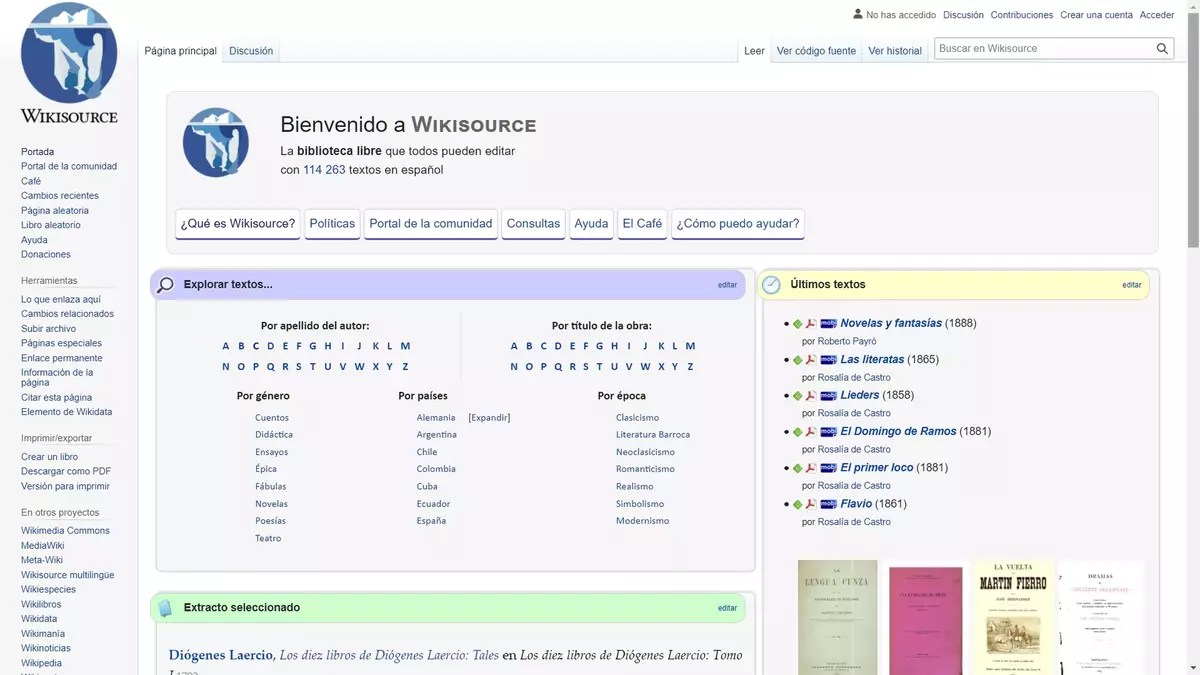Open 'Página aleatoria' in the sidebar
This screenshot has height=675, width=1200.
[x=55, y=211]
